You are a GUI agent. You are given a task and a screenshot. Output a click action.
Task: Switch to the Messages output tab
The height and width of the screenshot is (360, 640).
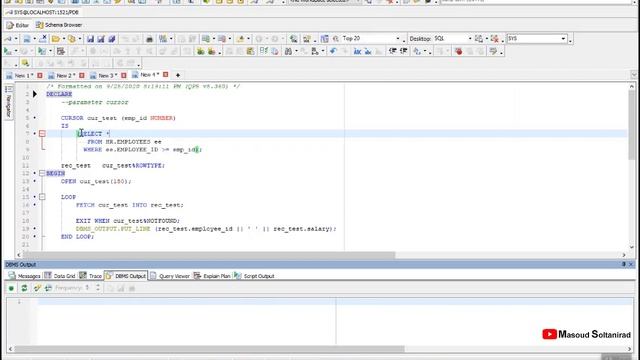click(24, 276)
